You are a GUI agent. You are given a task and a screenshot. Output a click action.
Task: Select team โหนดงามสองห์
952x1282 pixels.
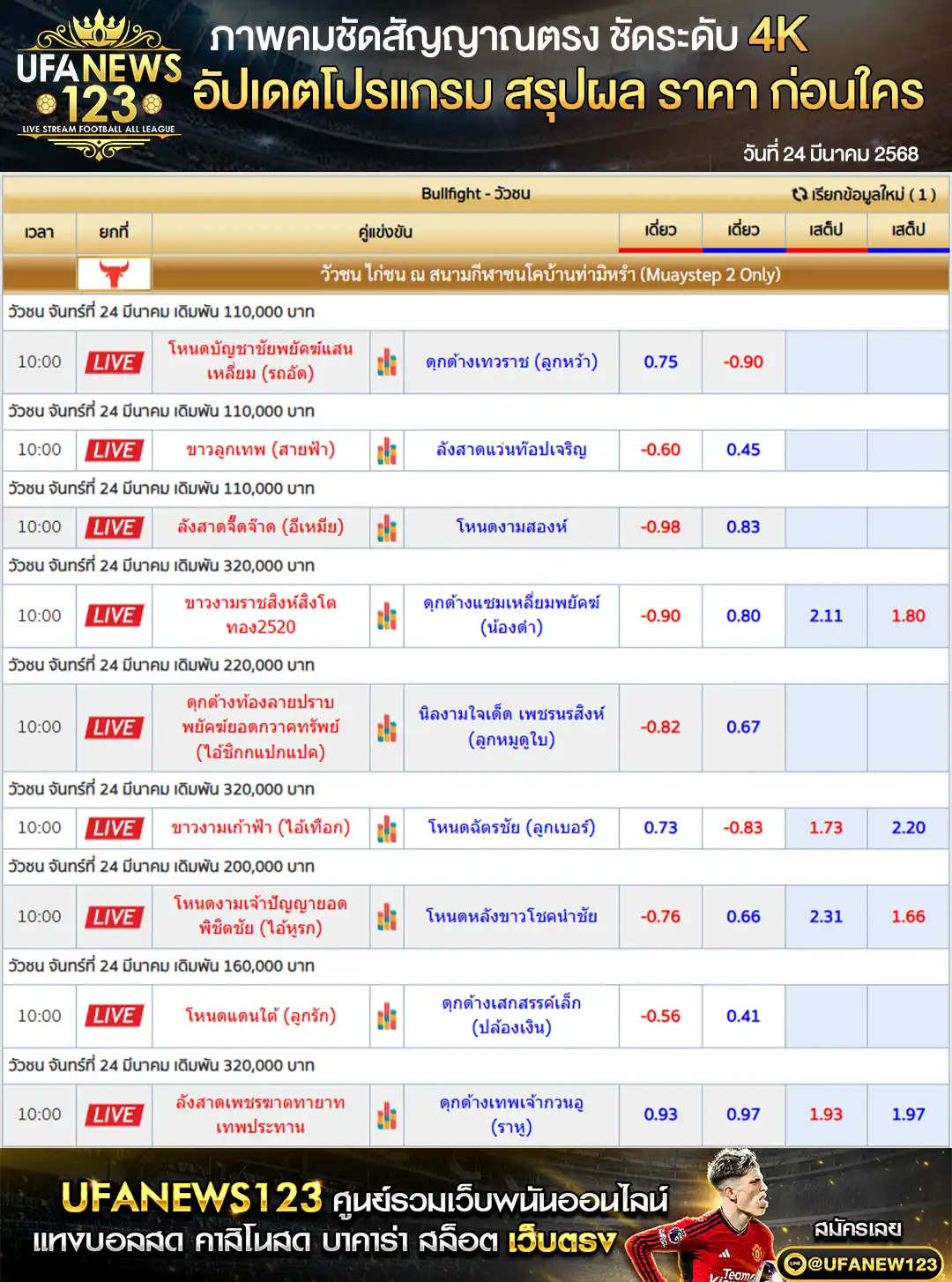tap(511, 527)
